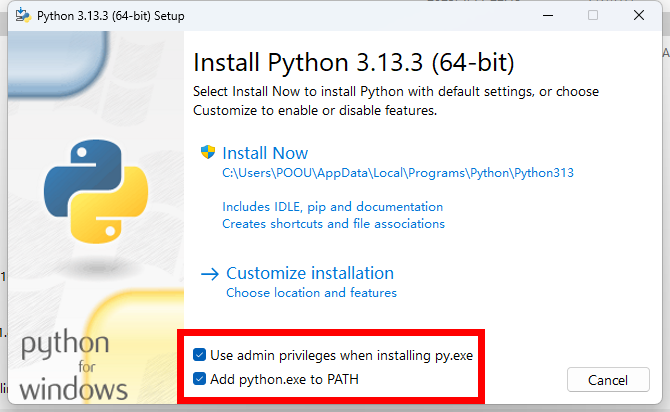Viewport: 670px width, 412px height.
Task: Minimize the Python Setup window
Action: (548, 15)
